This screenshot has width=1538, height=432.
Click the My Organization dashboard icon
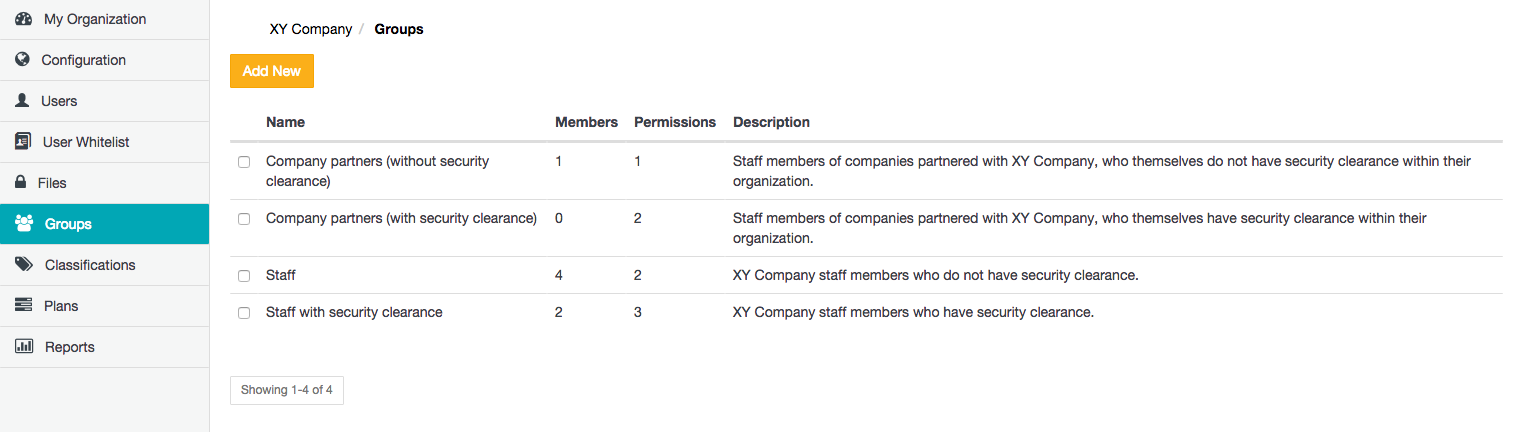(x=24, y=19)
